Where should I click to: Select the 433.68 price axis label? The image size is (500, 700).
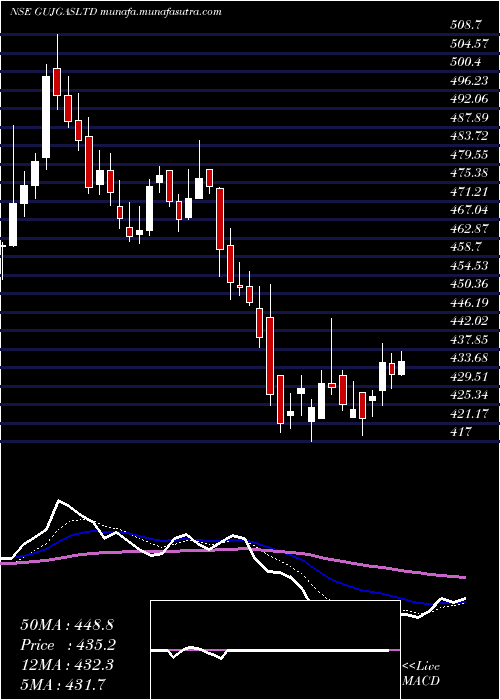pyautogui.click(x=469, y=359)
